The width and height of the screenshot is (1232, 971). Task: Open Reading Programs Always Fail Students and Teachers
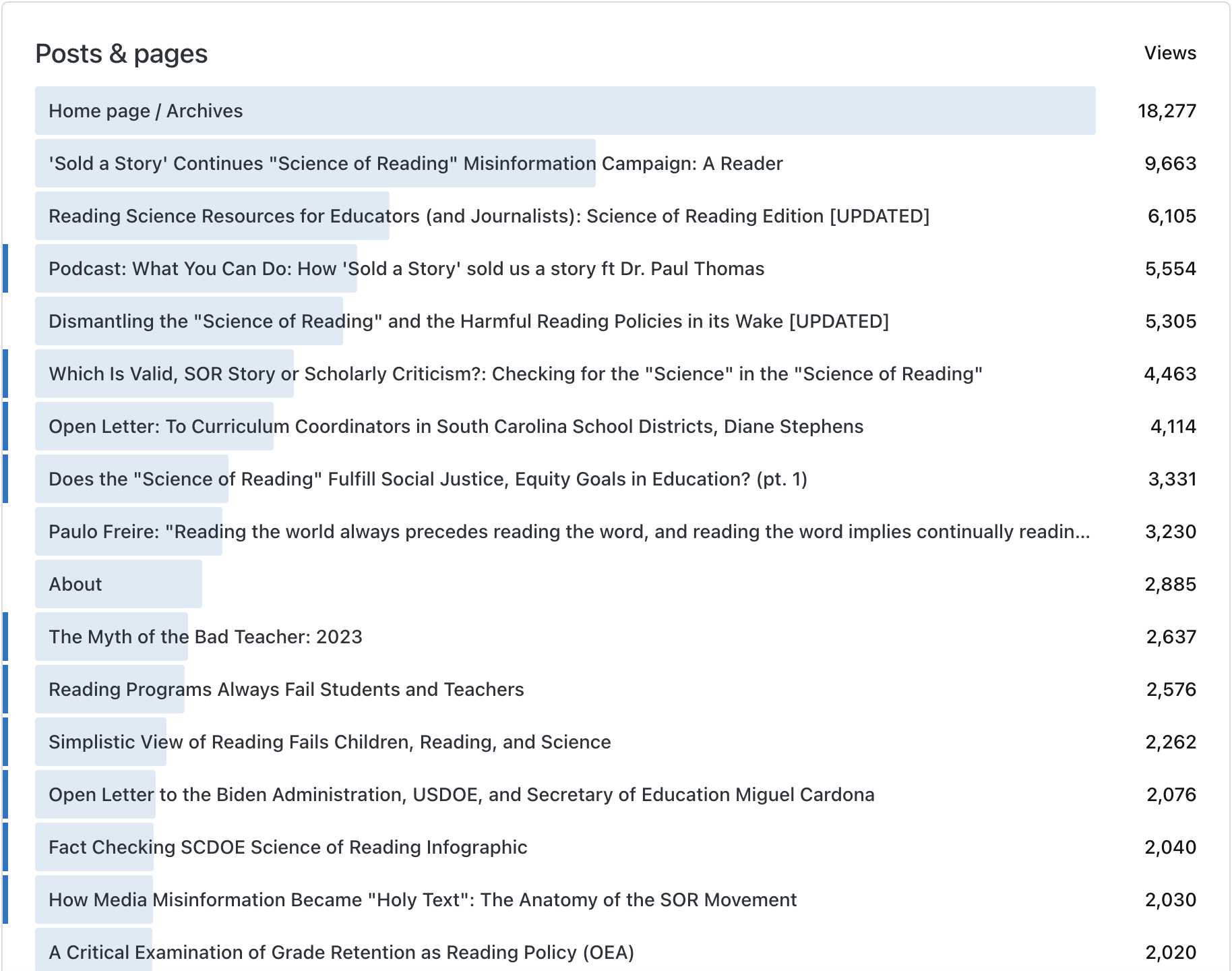click(x=286, y=689)
